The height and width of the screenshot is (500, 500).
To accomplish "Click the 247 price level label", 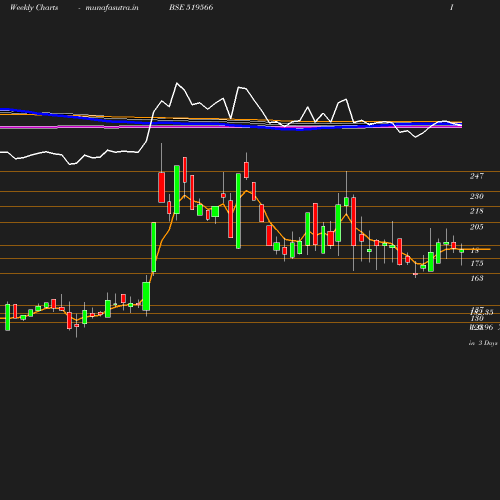I will pyautogui.click(x=477, y=176).
